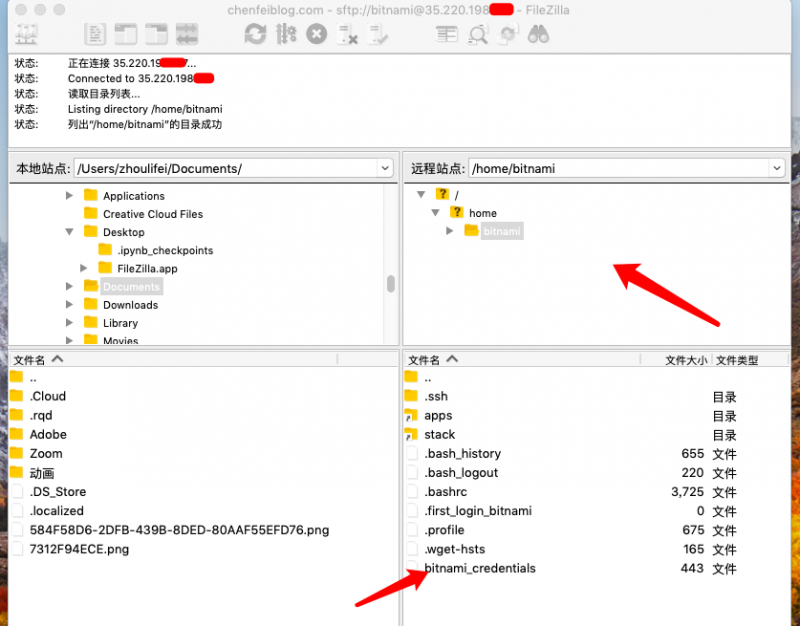Viewport: 800px width, 626px height.
Task: Click the table-rows list toolbar icon
Action: point(447,35)
